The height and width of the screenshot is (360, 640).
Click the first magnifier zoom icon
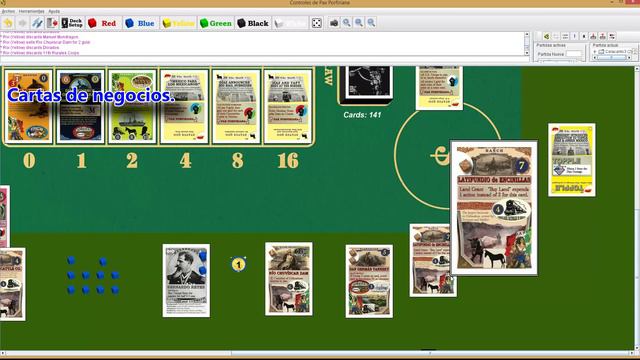click(x=346, y=23)
